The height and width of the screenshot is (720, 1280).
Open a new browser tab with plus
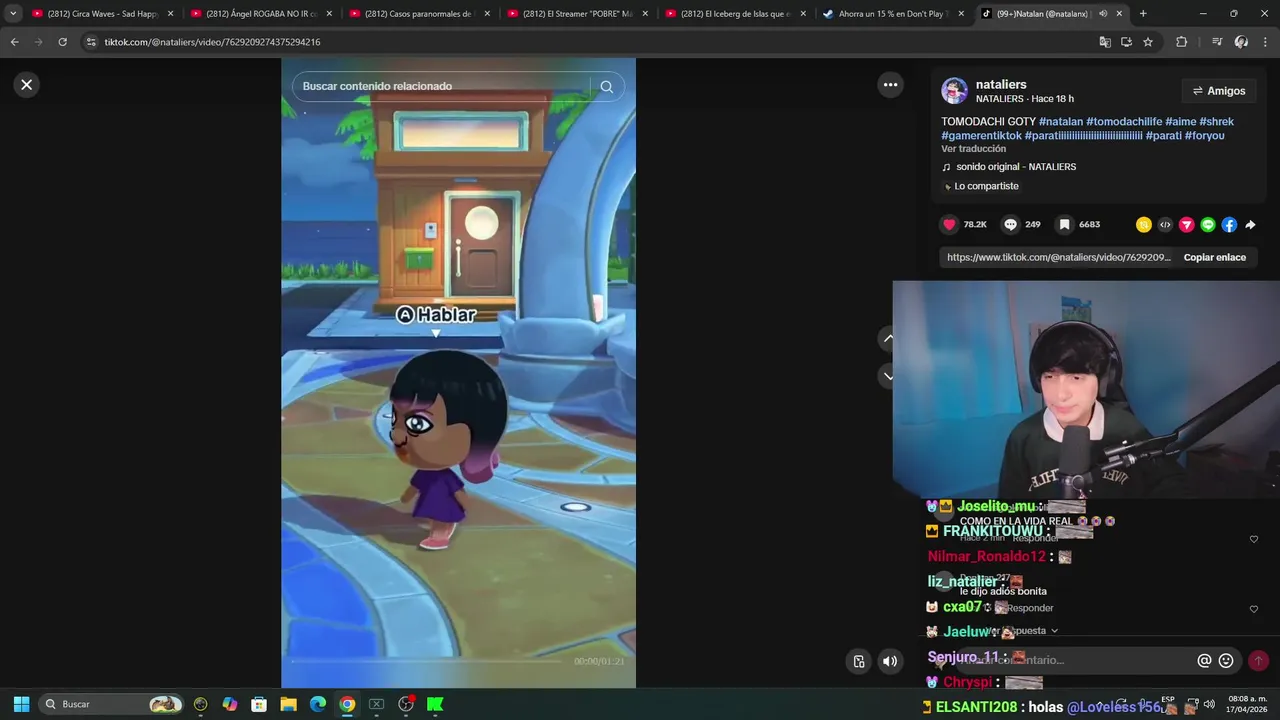tap(1143, 14)
